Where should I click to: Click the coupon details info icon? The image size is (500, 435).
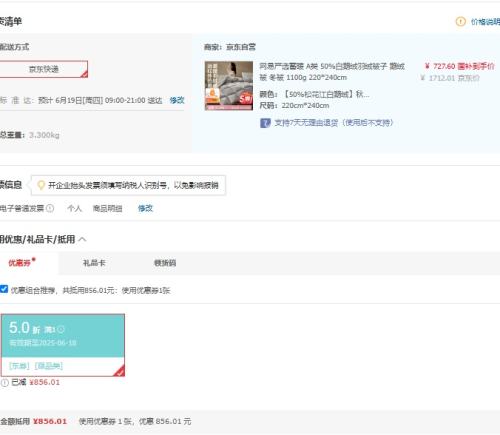(61, 330)
